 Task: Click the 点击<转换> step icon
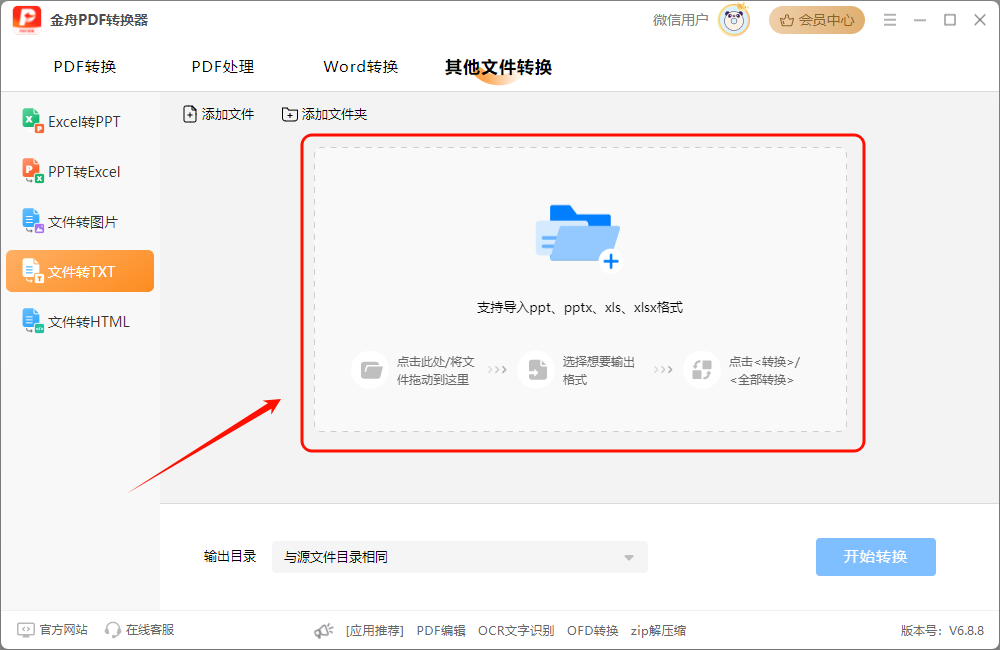click(x=702, y=370)
